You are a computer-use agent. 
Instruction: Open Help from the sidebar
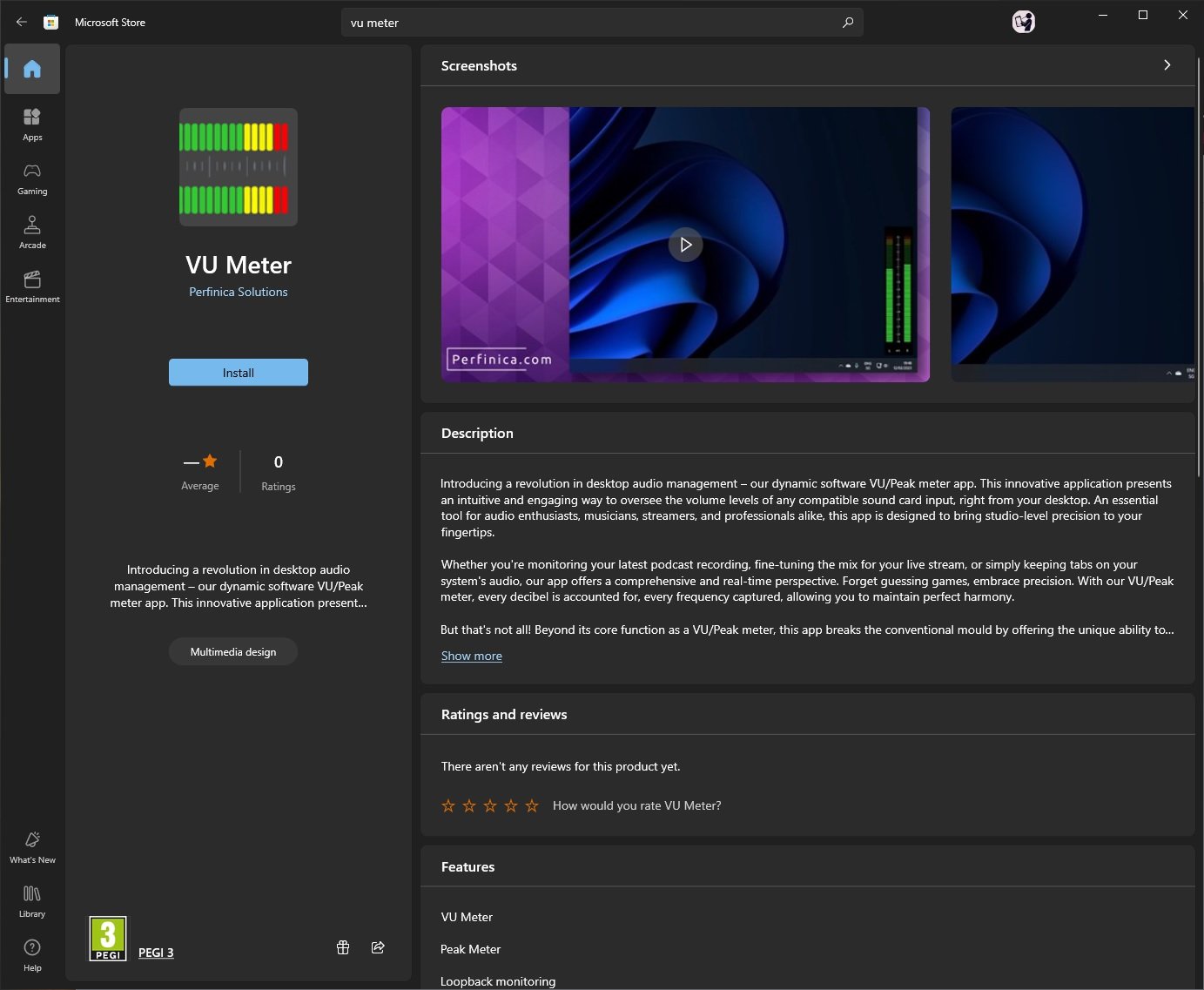(32, 954)
